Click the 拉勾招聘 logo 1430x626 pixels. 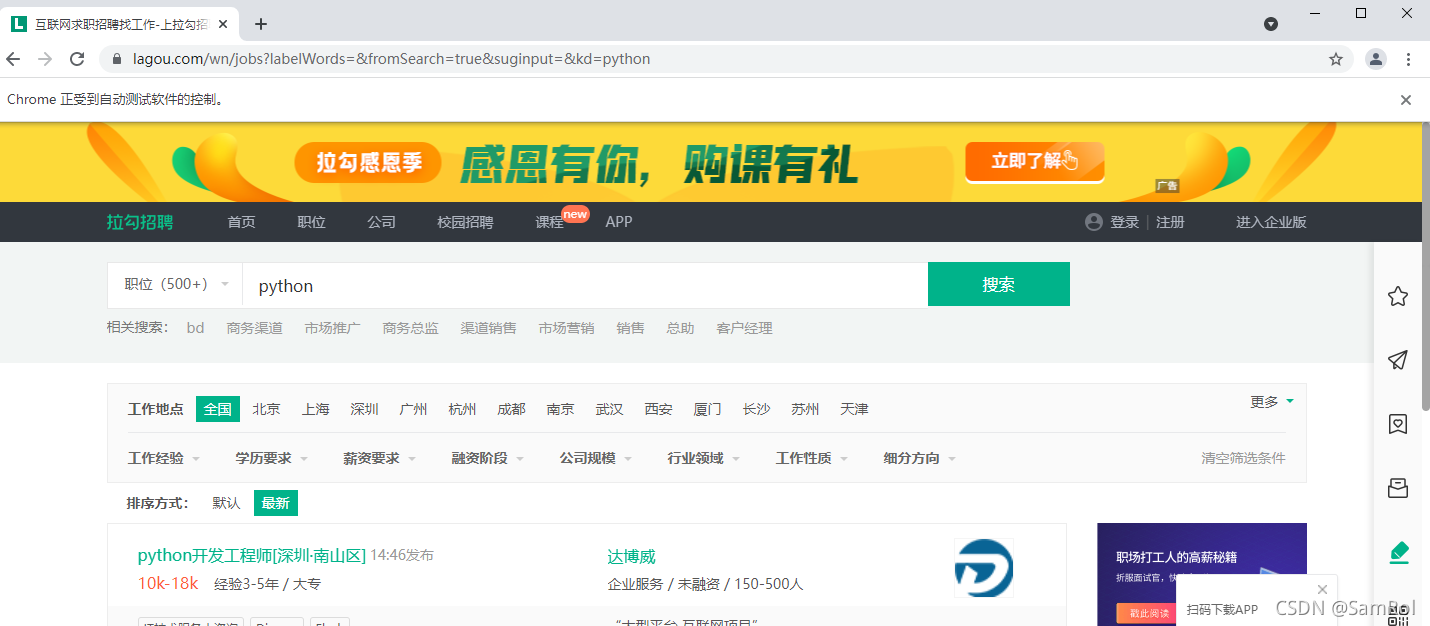point(140,222)
